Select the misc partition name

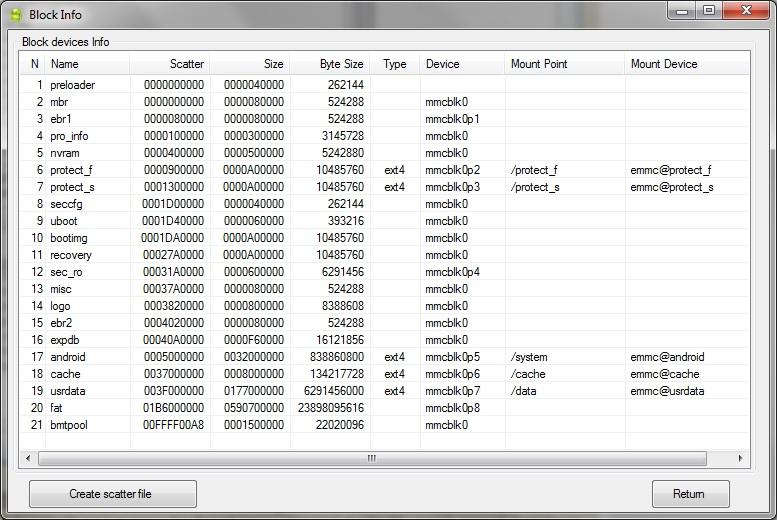point(60,289)
